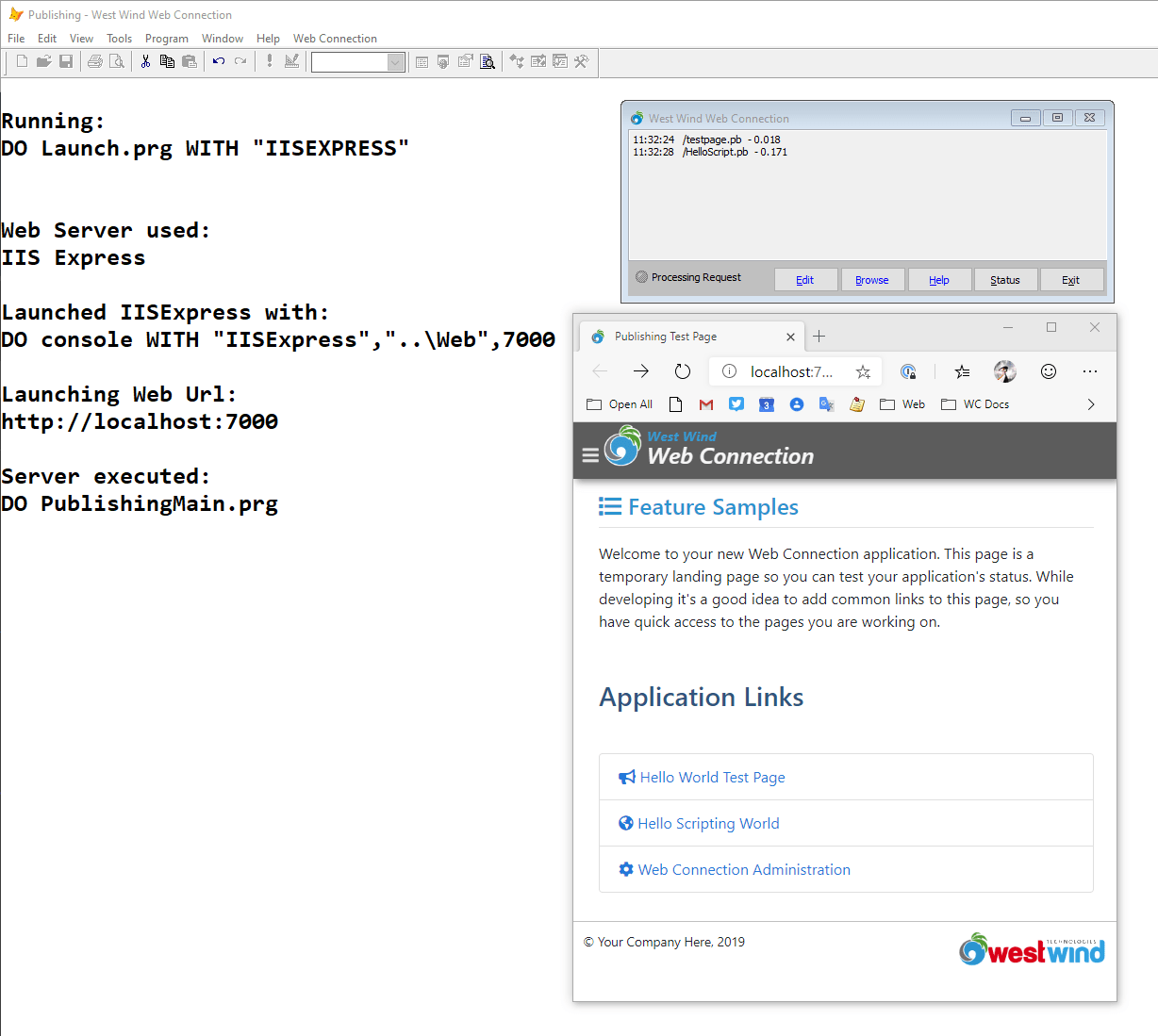This screenshot has width=1158, height=1036.
Task: Show more bookmarks chevron
Action: coord(1091,404)
